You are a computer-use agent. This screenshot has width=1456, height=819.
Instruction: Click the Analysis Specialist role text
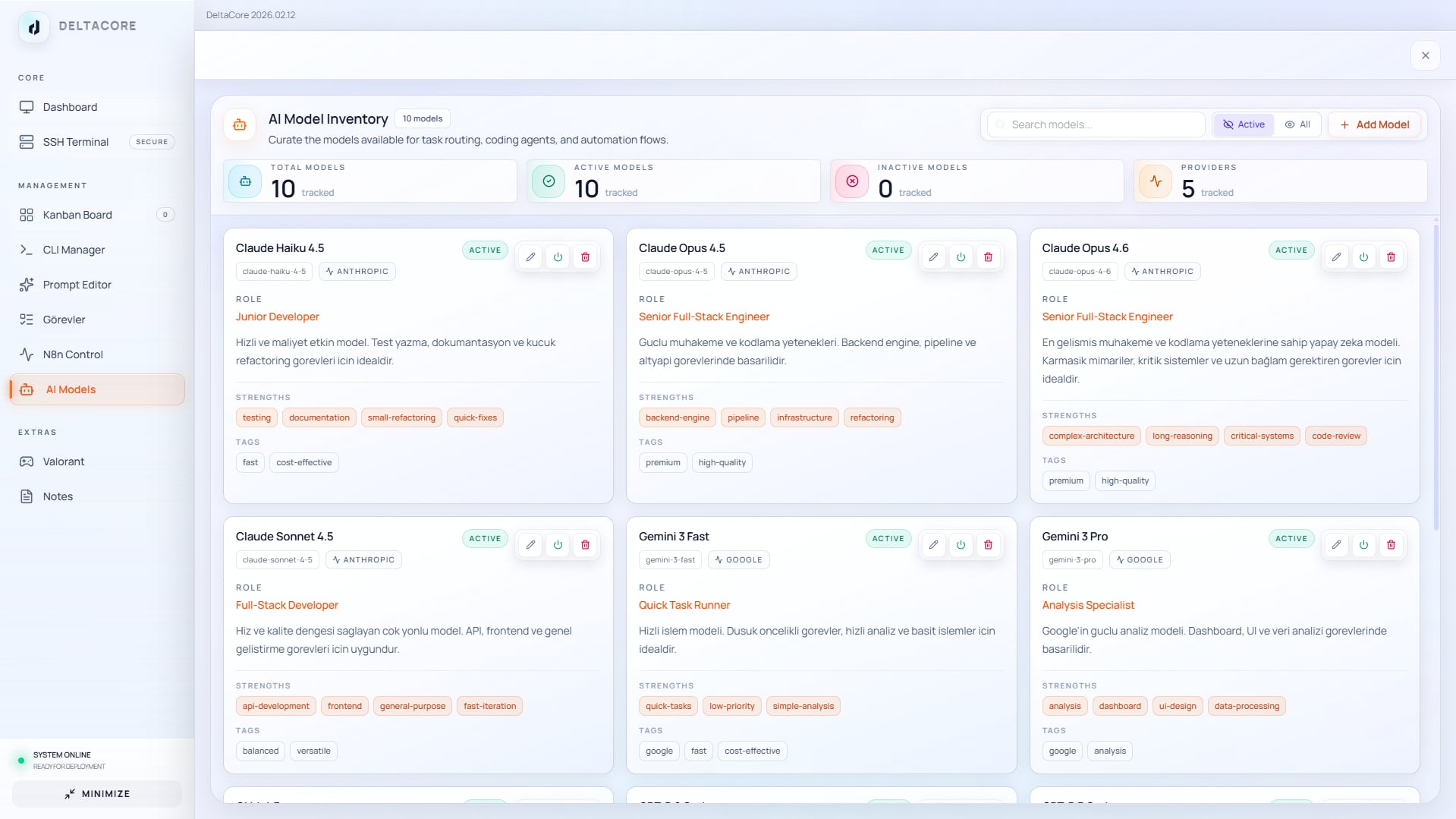click(x=1087, y=605)
